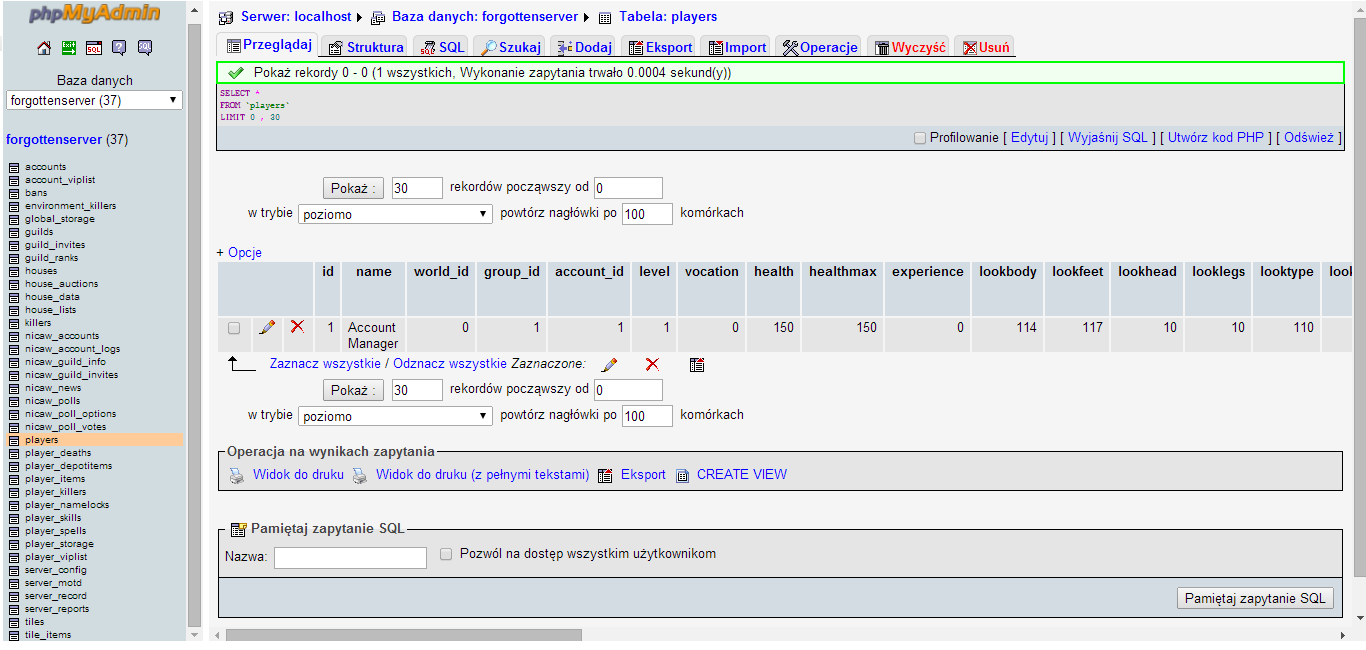The width and height of the screenshot is (1366, 650).
Task: Check Pozwól na dostęp wszystkim użytkownikom
Action: 447,553
